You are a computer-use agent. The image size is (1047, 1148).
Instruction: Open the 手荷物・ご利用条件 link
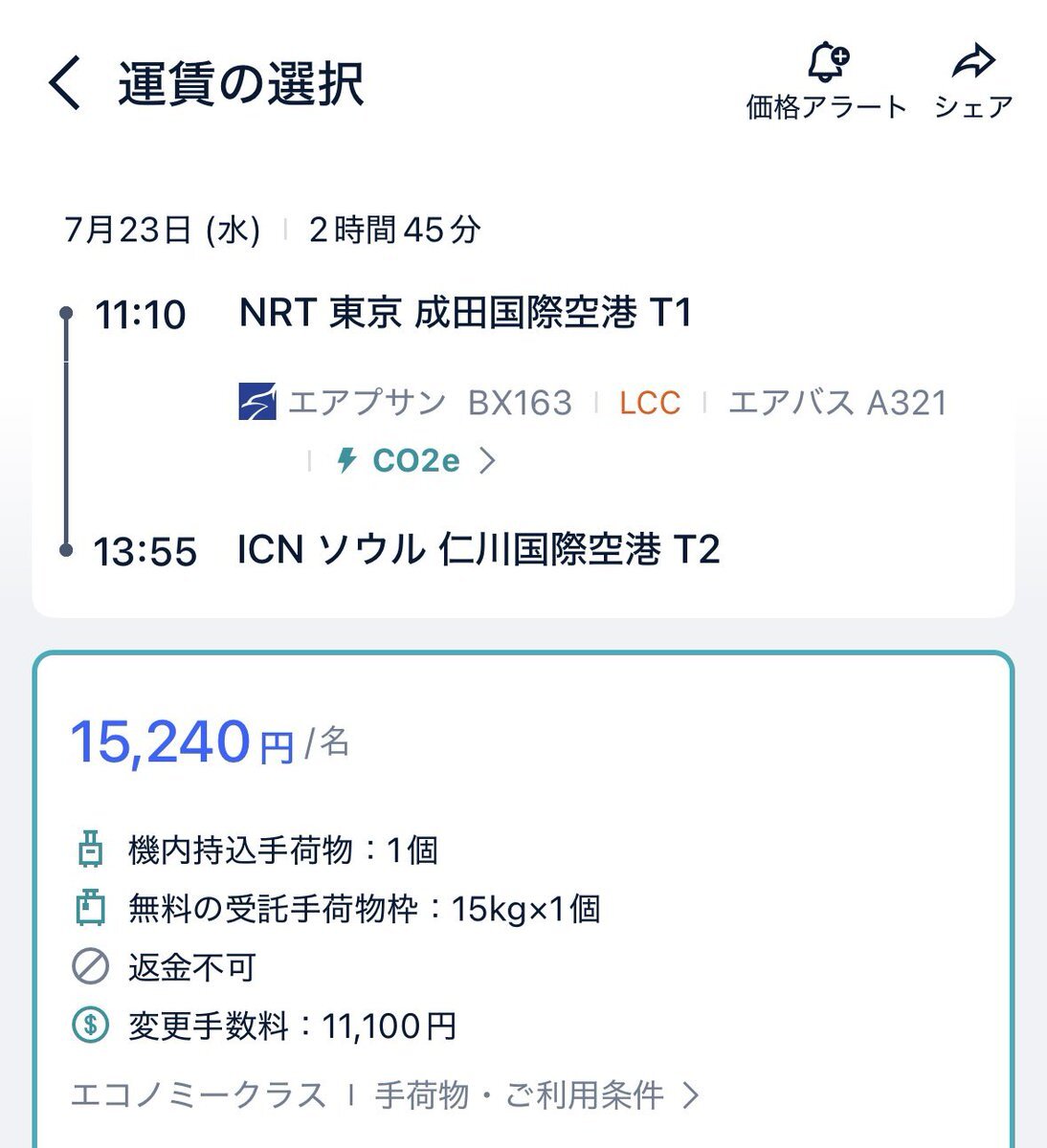(x=519, y=1094)
